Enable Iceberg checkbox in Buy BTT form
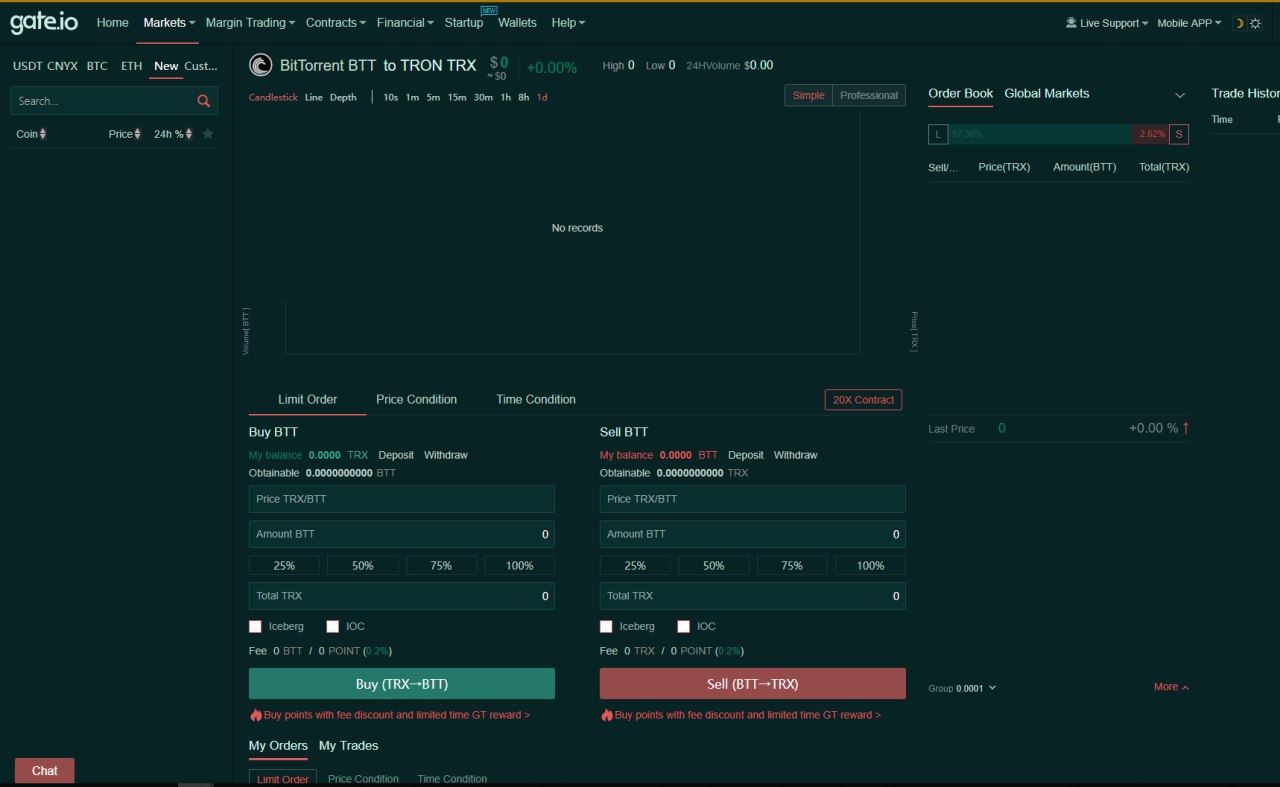Screen dimensions: 1280x787 click(255, 626)
